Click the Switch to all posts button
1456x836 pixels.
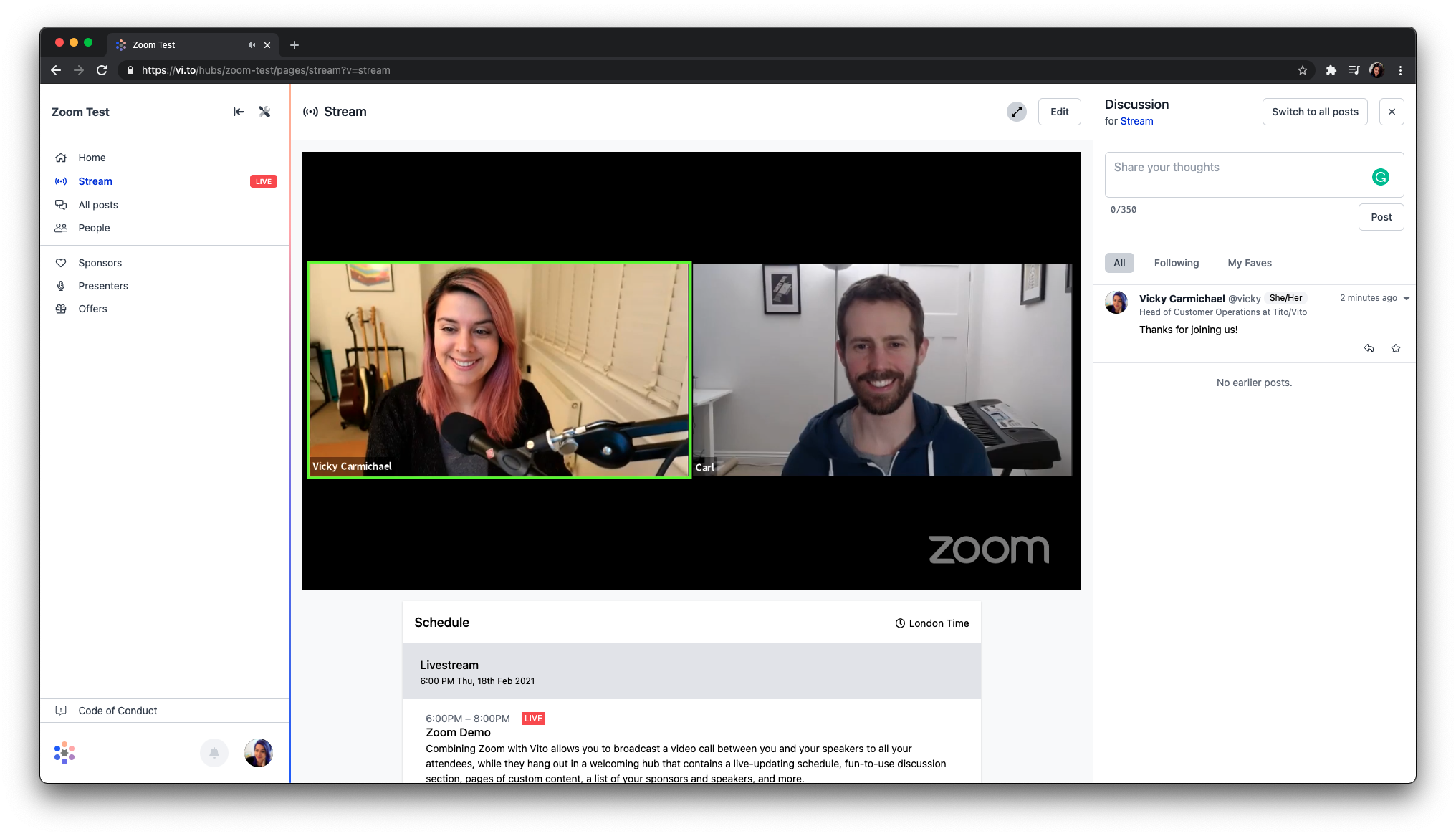[x=1315, y=112]
